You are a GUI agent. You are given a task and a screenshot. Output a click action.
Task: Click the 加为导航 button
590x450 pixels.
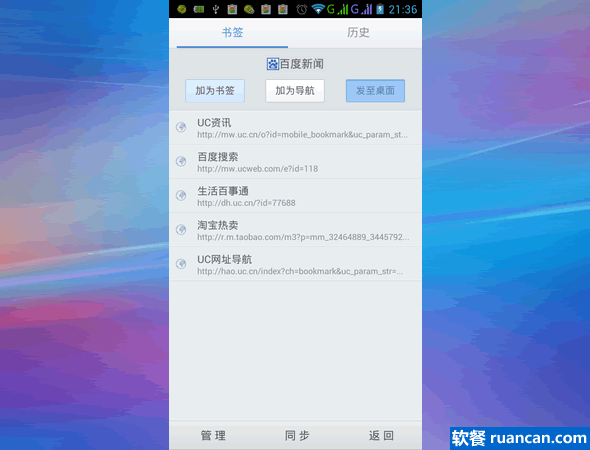tap(295, 91)
